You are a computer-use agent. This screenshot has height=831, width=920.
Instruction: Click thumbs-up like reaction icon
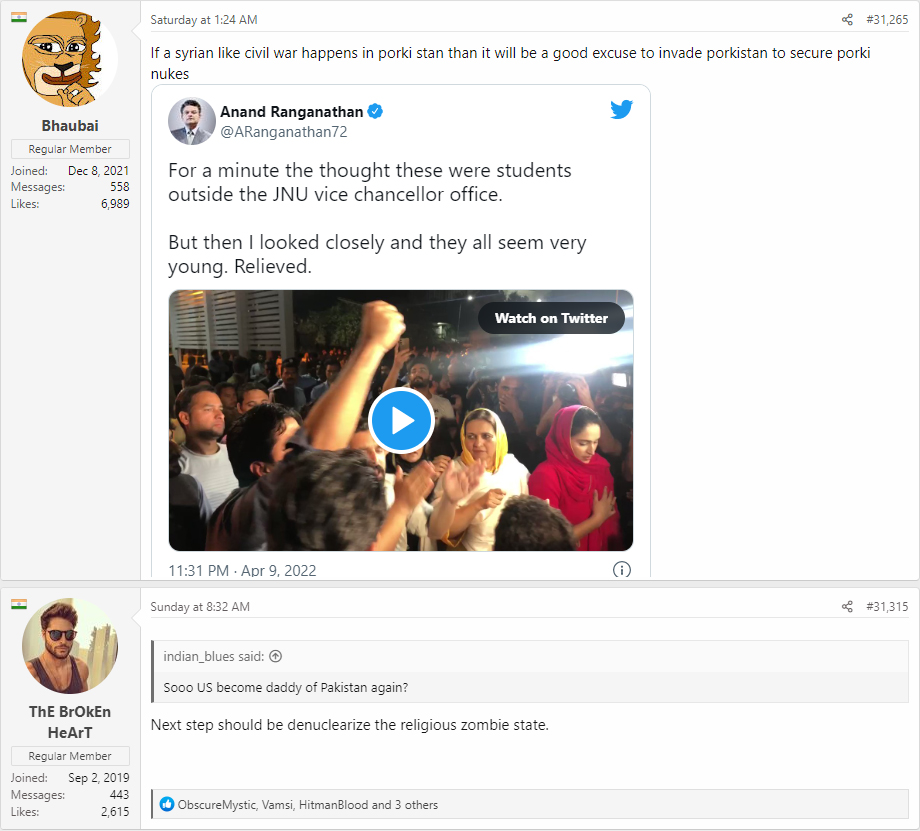[167, 804]
